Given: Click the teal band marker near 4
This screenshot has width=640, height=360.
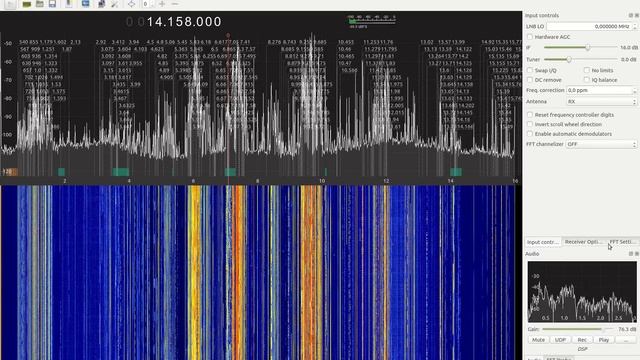Looking at the screenshot, I should [121, 172].
